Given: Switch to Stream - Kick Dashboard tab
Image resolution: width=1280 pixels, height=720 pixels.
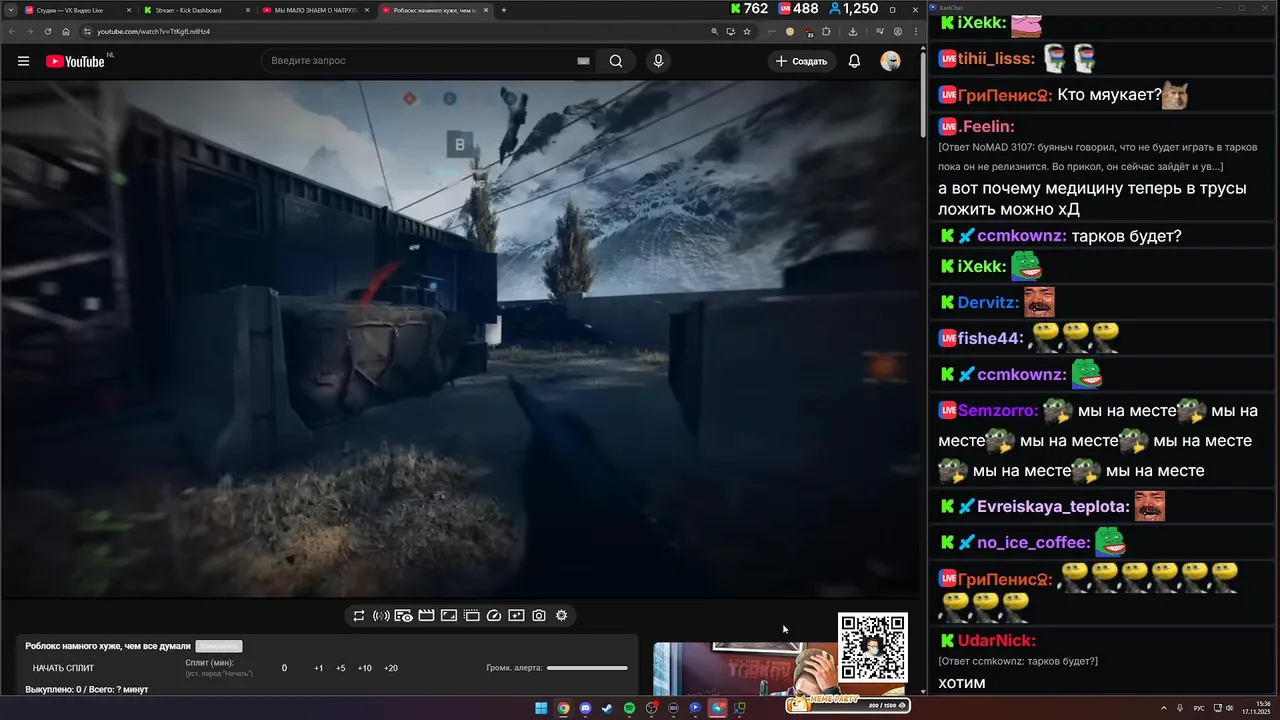Looking at the screenshot, I should pyautogui.click(x=195, y=10).
